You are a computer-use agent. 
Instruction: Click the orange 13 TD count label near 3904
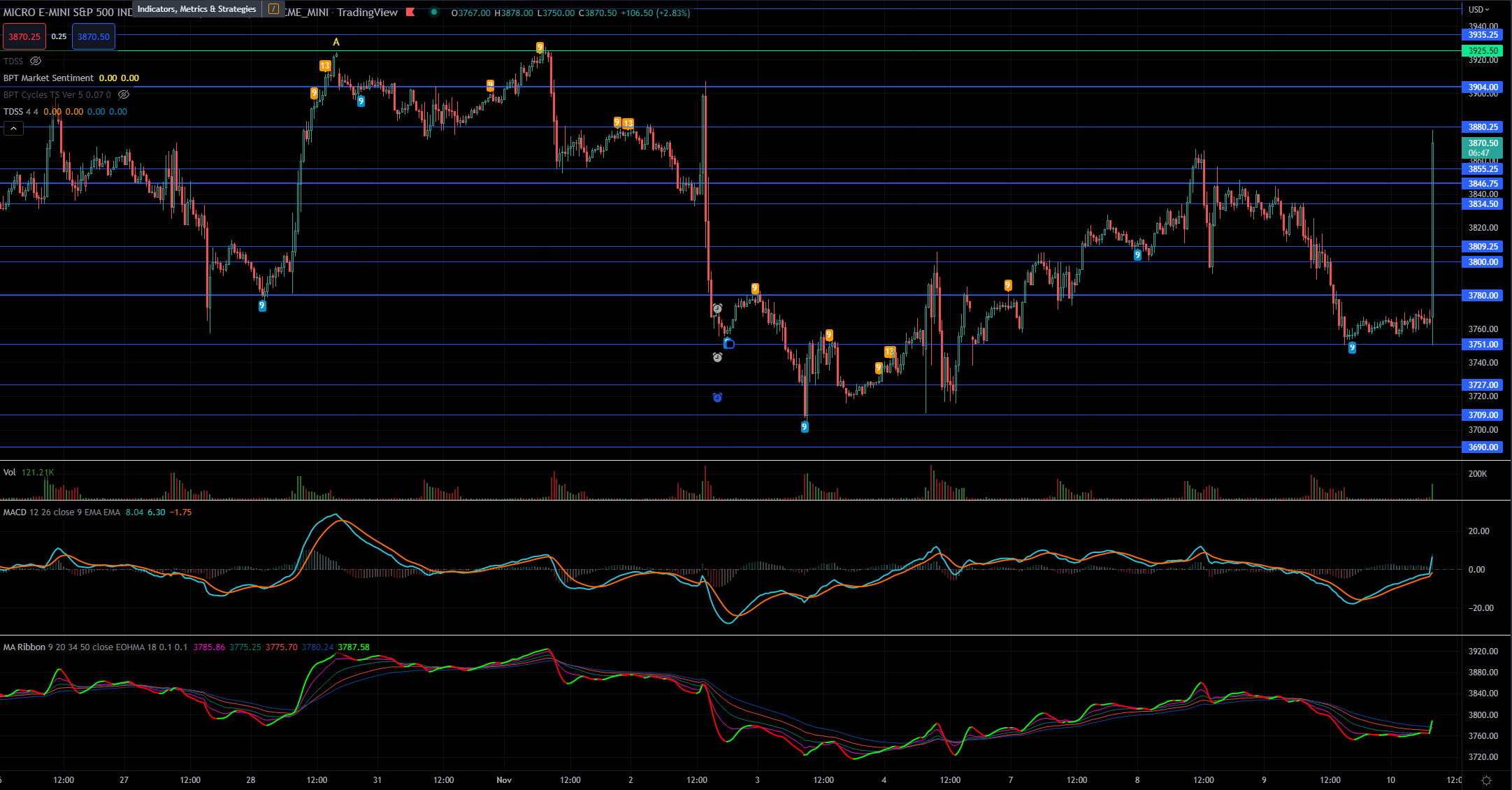(x=325, y=66)
